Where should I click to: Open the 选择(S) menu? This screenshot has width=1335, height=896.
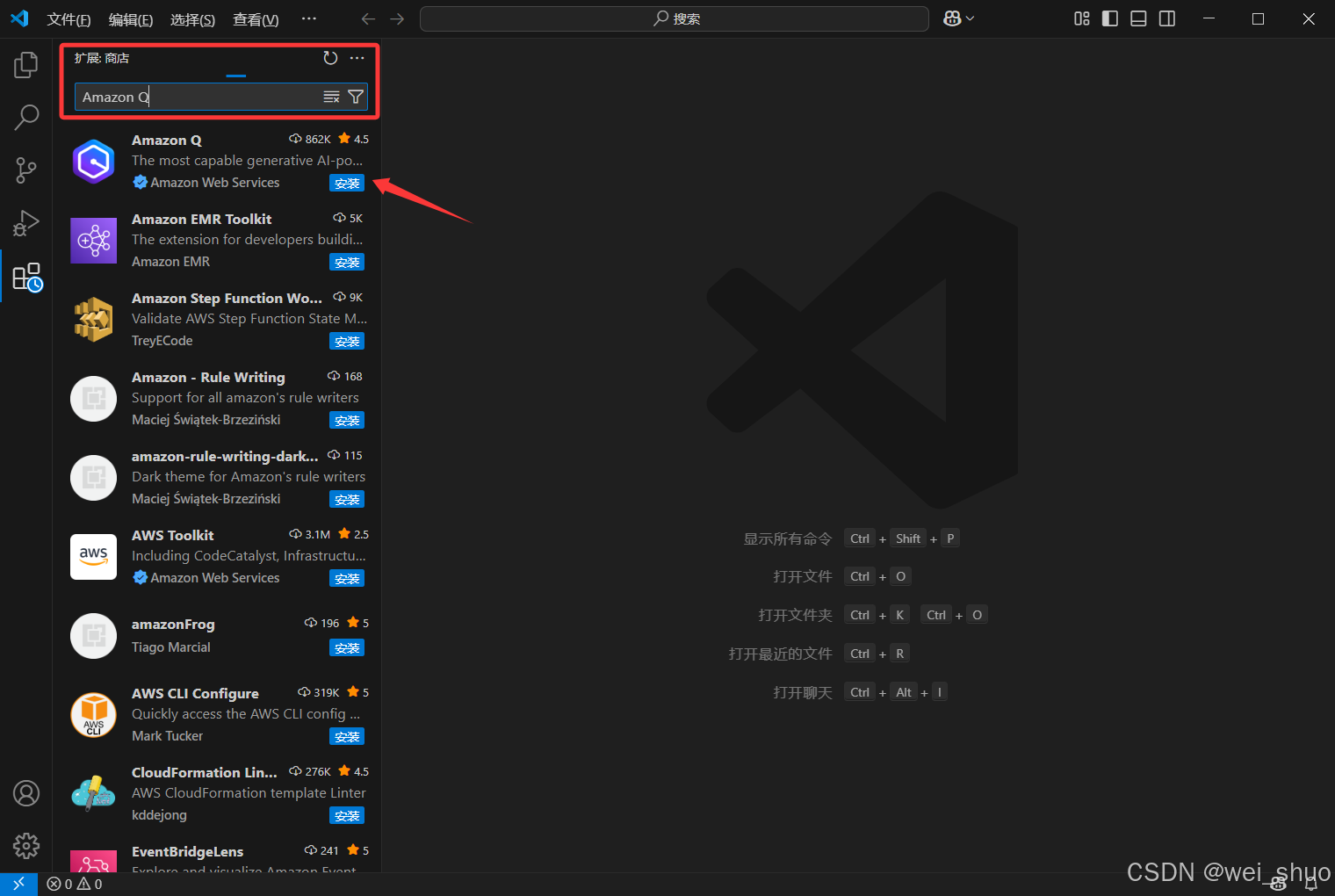coord(192,19)
